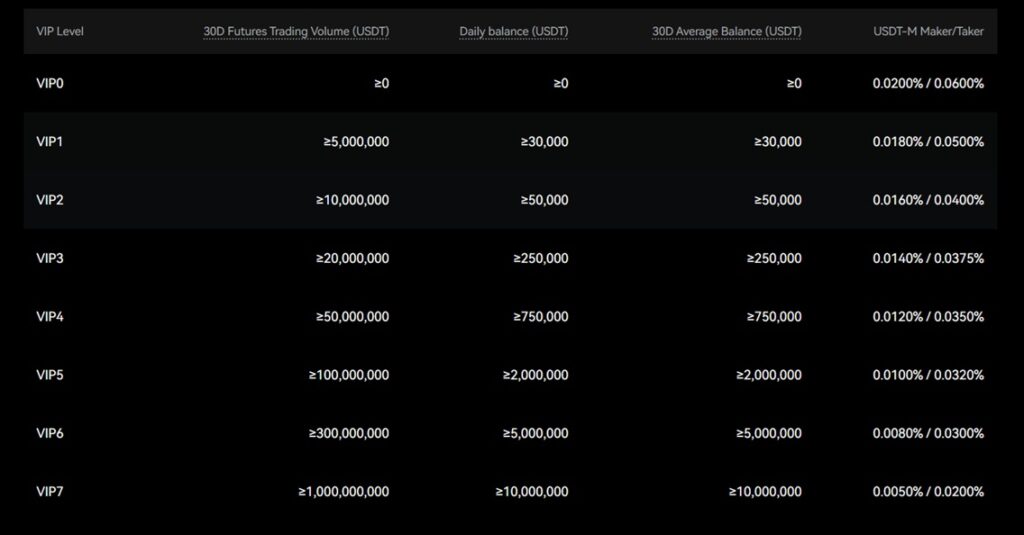Click the 0.0100% / 0.0320% fee cell
The height and width of the screenshot is (535, 1024).
click(x=928, y=375)
